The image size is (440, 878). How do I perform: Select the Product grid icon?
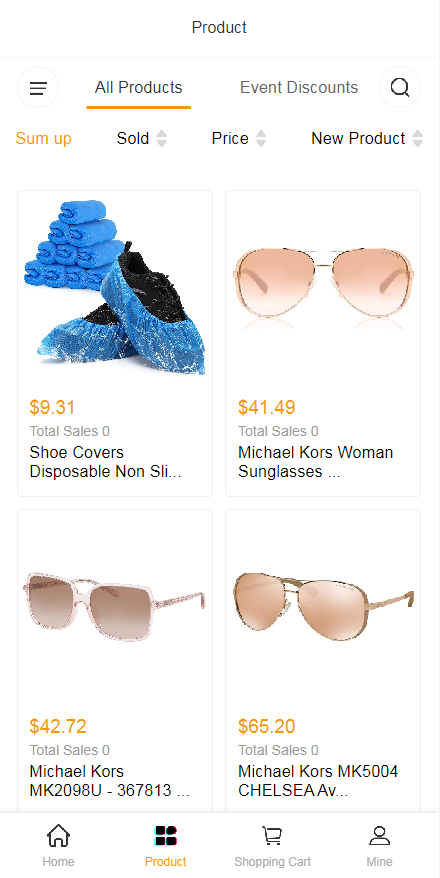[x=166, y=836]
